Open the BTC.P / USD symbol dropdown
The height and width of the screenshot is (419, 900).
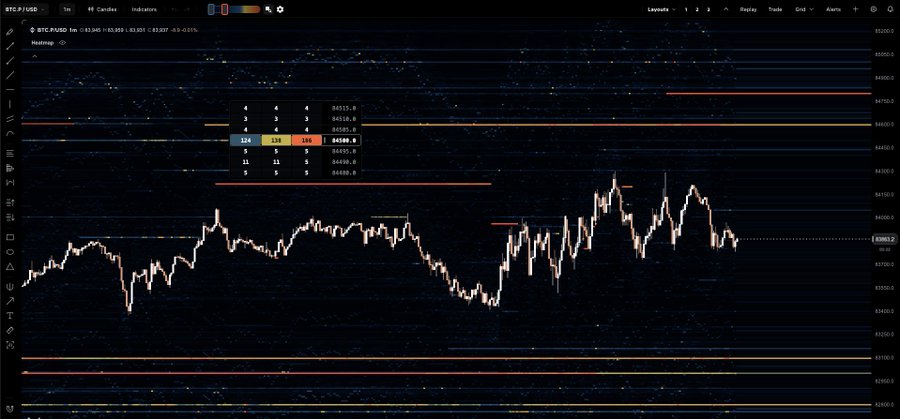[x=25, y=9]
